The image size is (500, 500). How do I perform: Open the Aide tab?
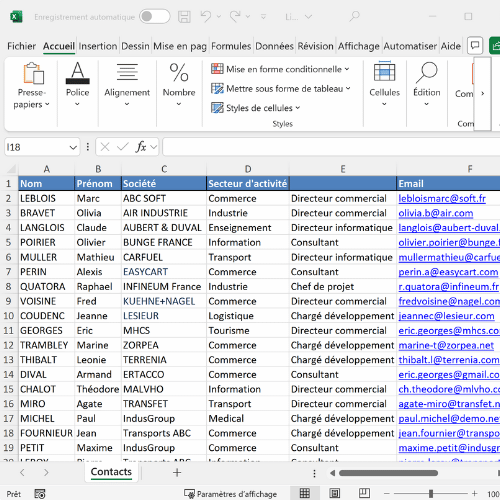coord(451,46)
